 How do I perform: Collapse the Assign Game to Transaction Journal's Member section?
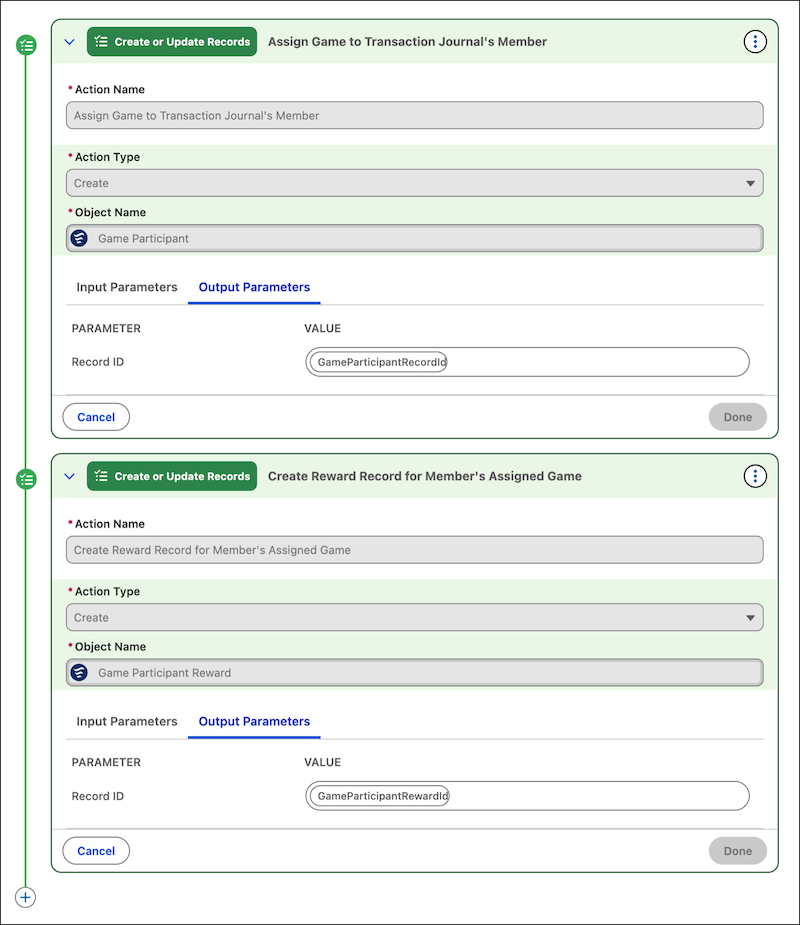pyautogui.click(x=70, y=42)
